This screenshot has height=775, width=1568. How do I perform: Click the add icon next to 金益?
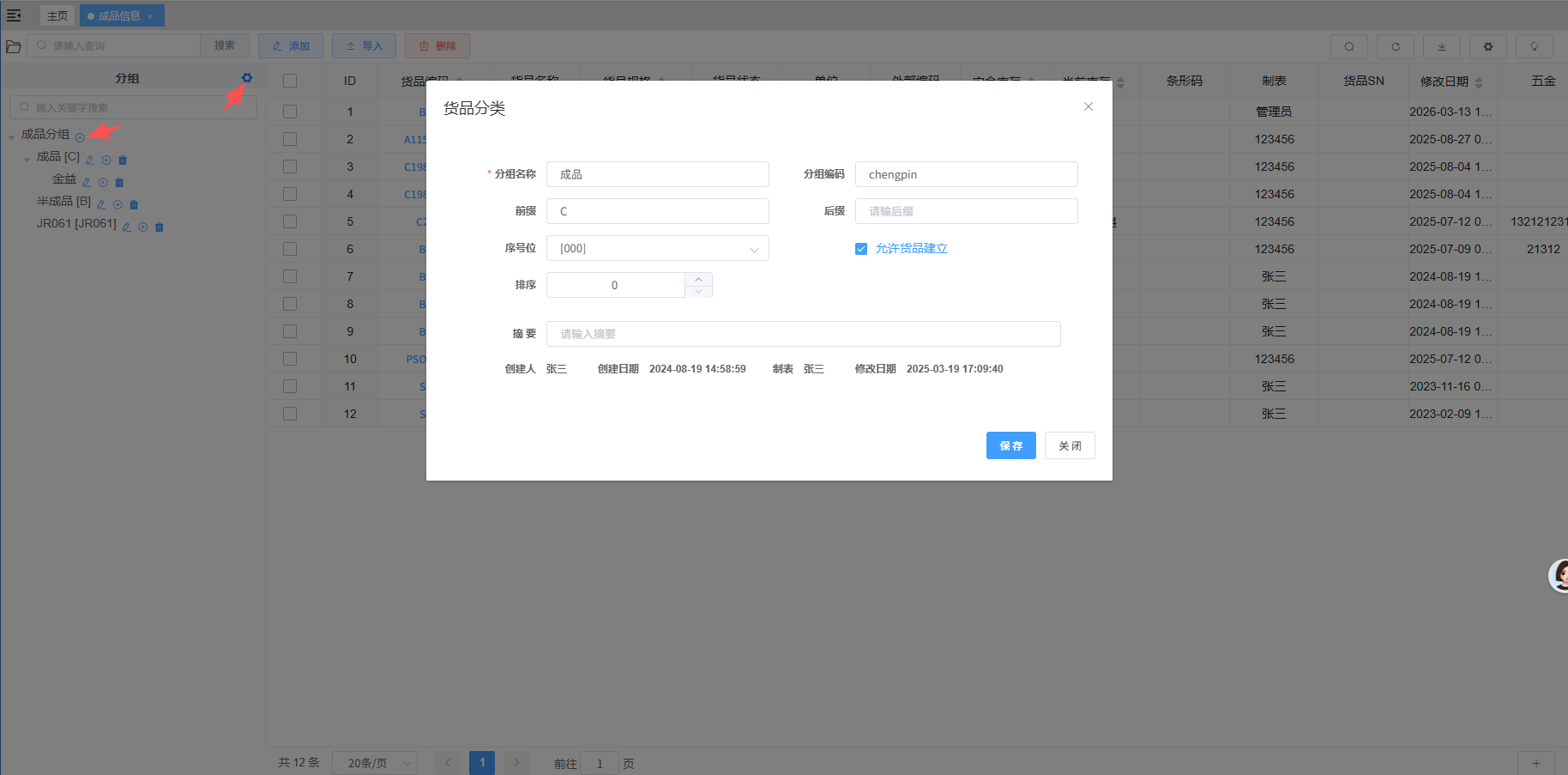(x=103, y=182)
